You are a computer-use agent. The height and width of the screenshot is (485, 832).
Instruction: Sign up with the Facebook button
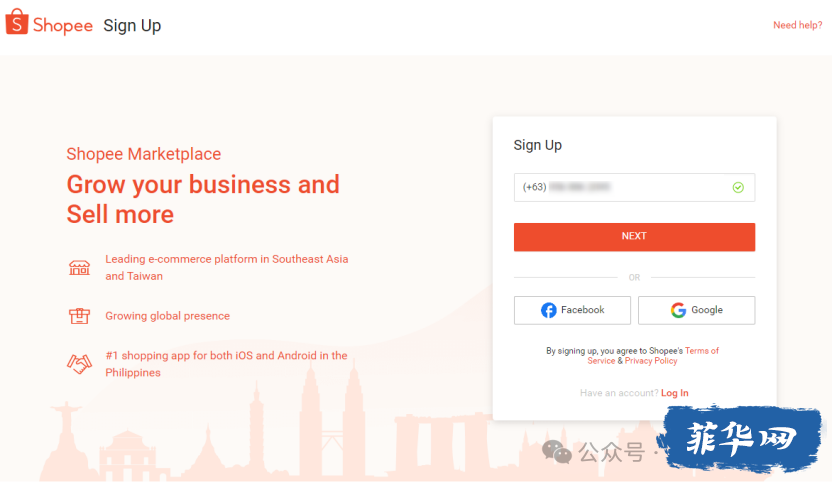(572, 310)
